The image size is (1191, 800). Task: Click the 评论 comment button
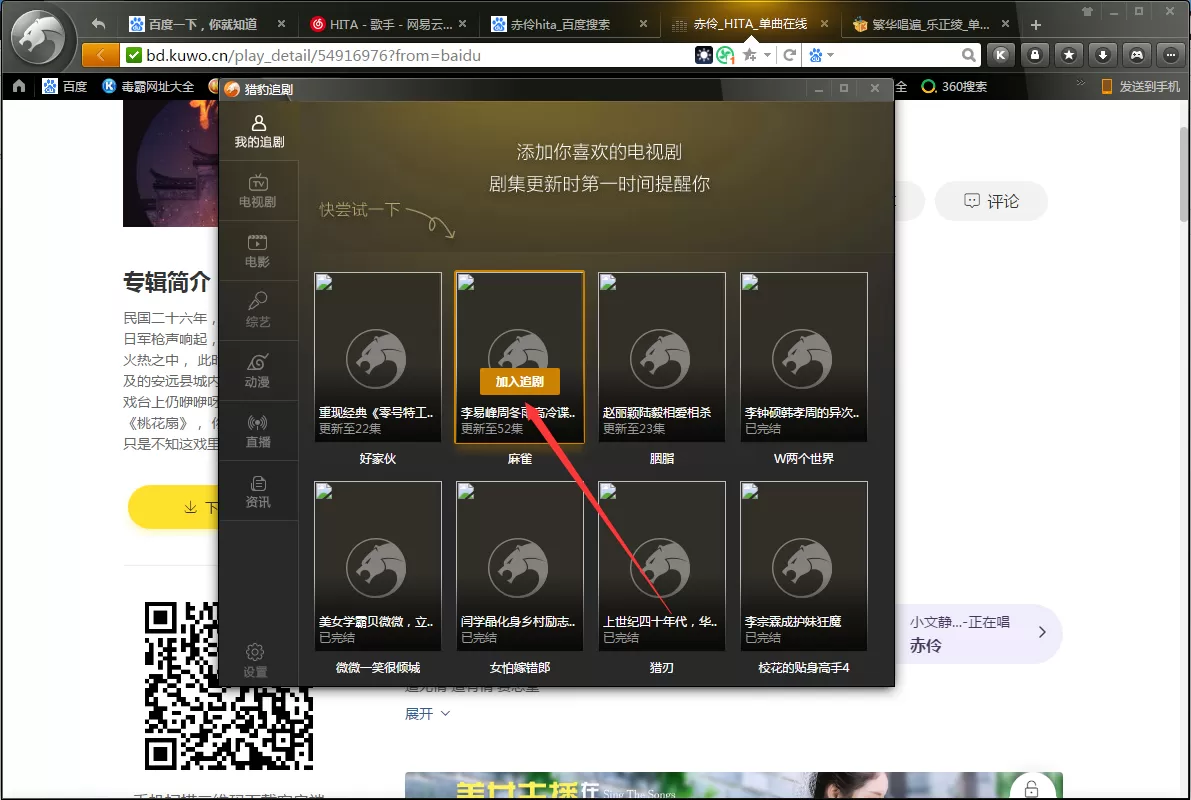991,201
